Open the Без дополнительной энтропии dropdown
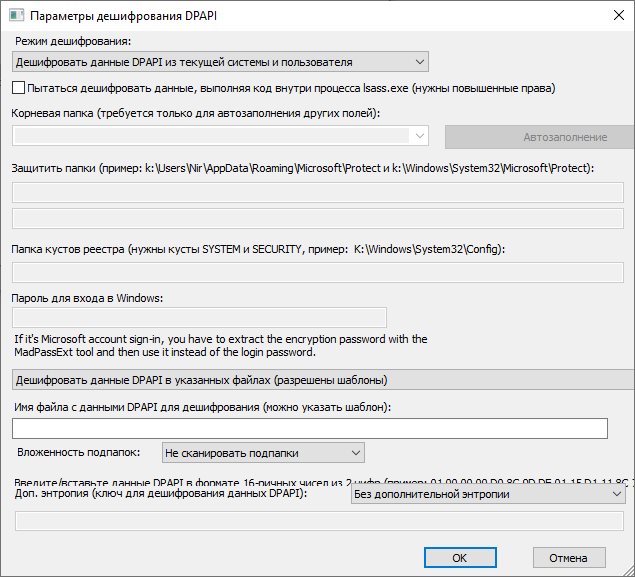The height and width of the screenshot is (577, 635). (x=488, y=494)
